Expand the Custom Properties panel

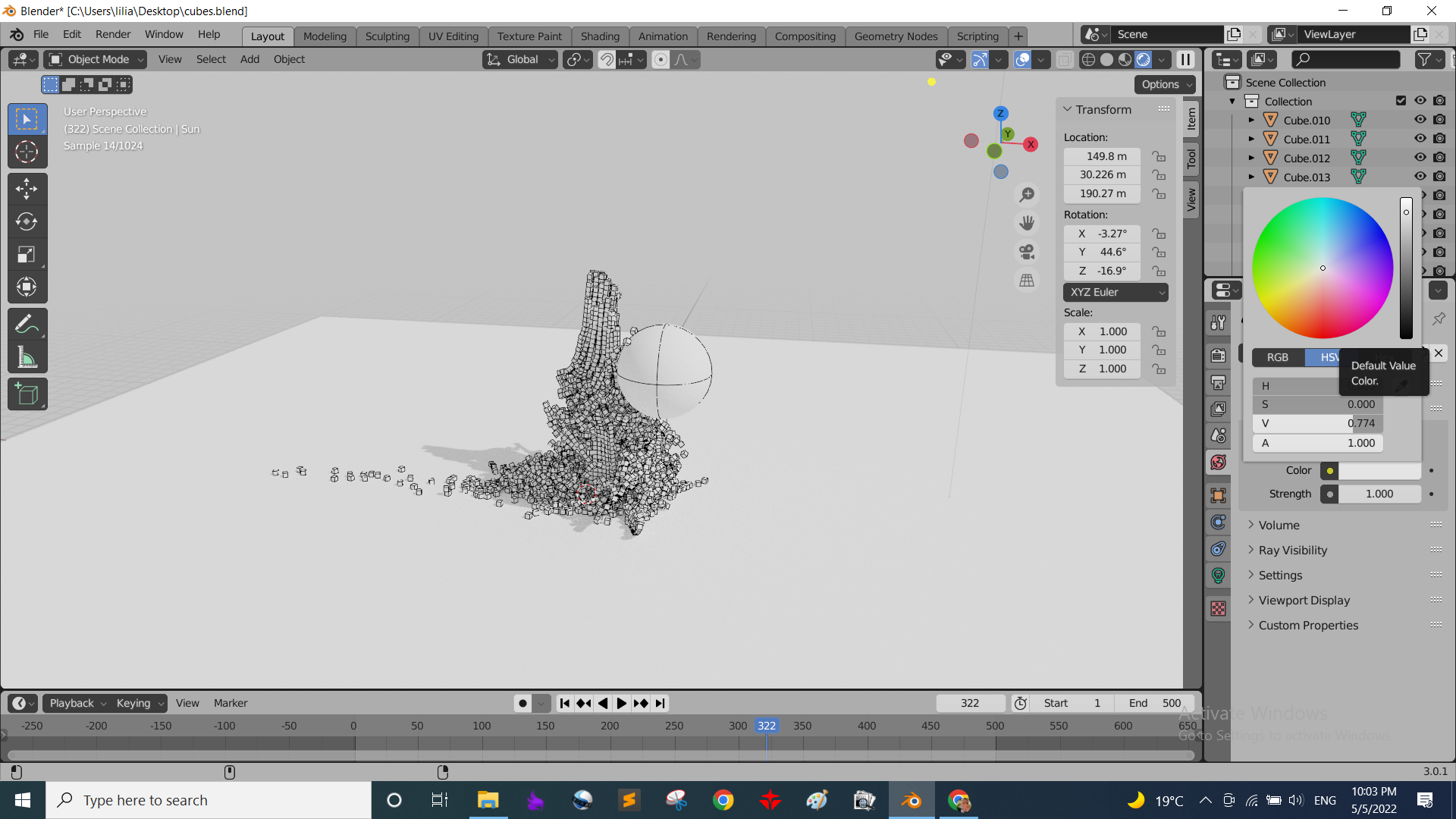pos(1307,625)
